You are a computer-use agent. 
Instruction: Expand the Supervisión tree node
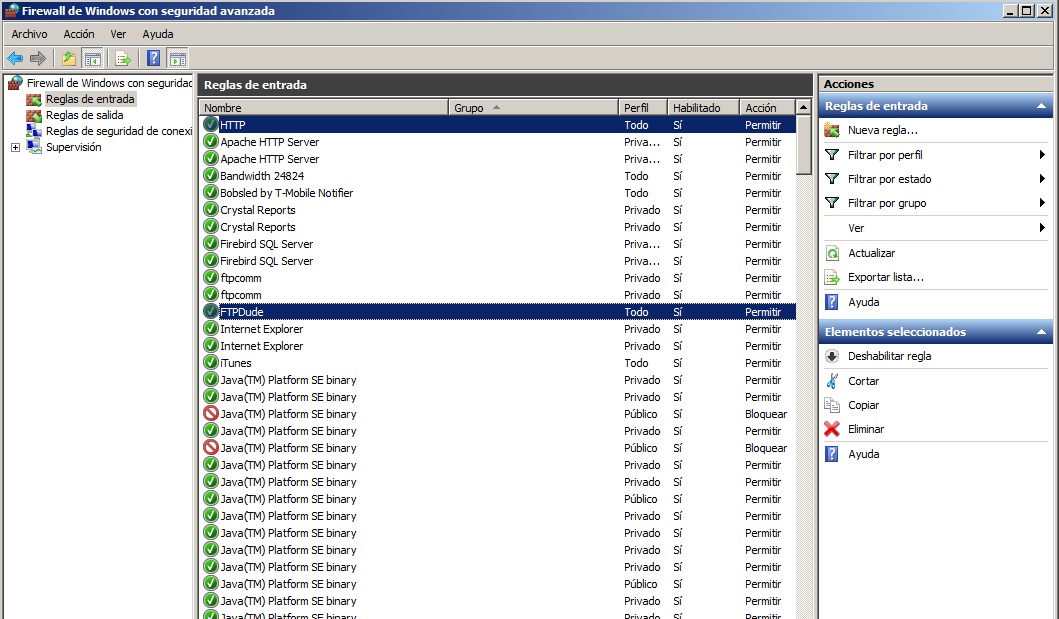[15, 147]
